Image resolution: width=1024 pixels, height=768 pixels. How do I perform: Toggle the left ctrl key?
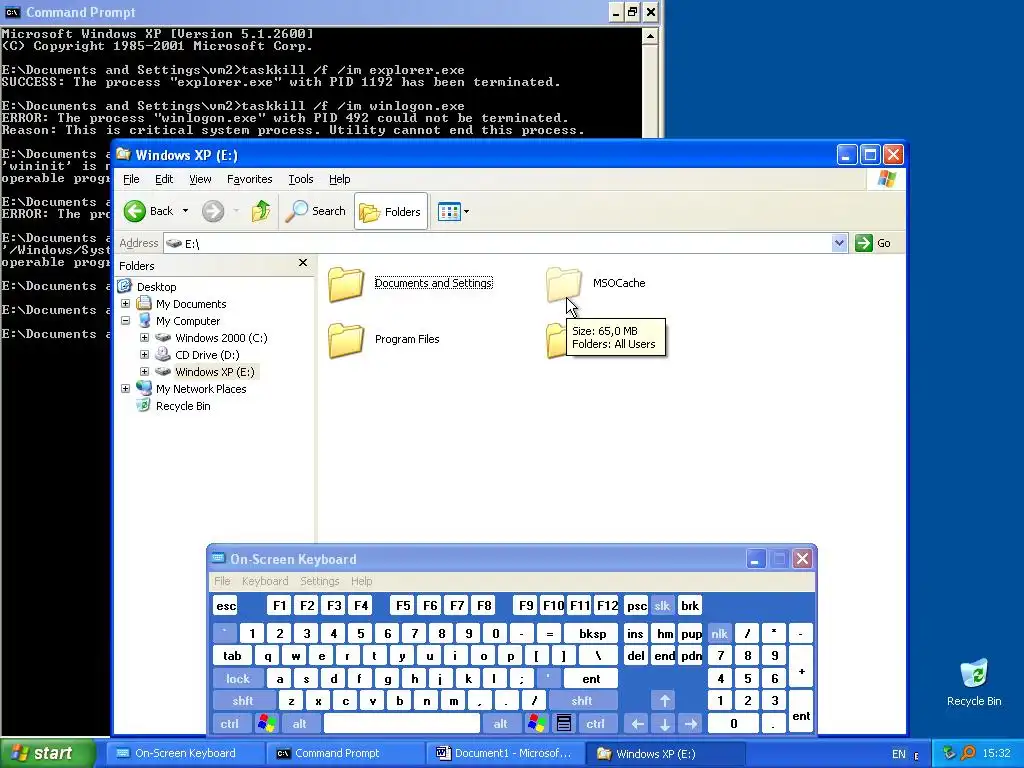pos(229,724)
